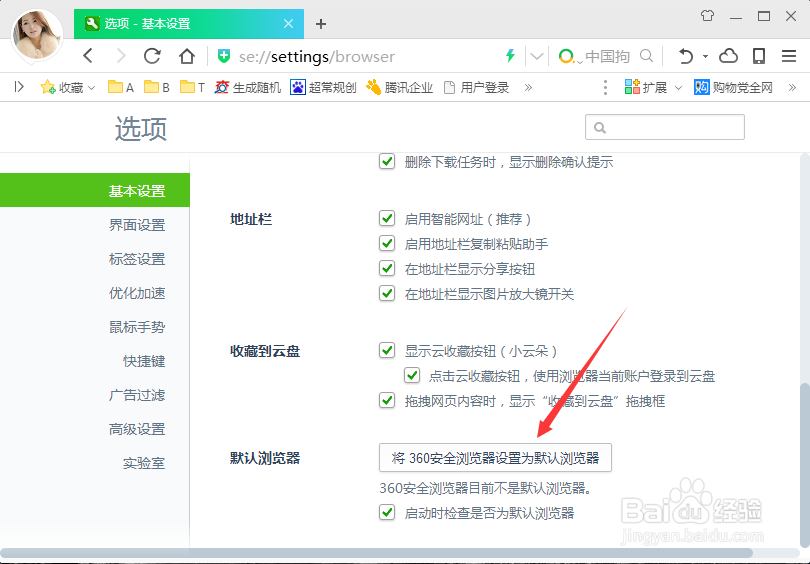Open bookmark folder A
This screenshot has height=564, width=810.
point(121,87)
